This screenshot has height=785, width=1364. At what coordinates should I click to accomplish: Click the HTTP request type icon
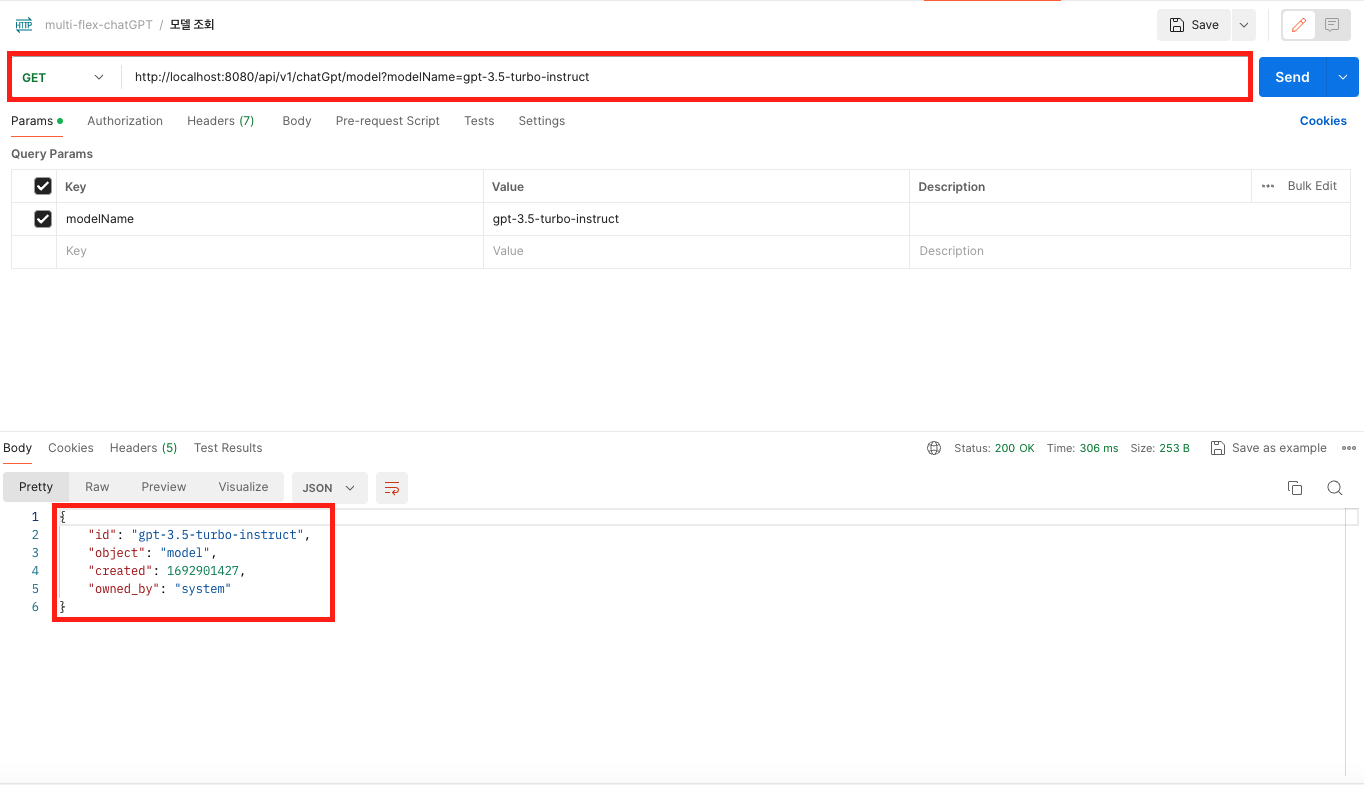[x=24, y=24]
